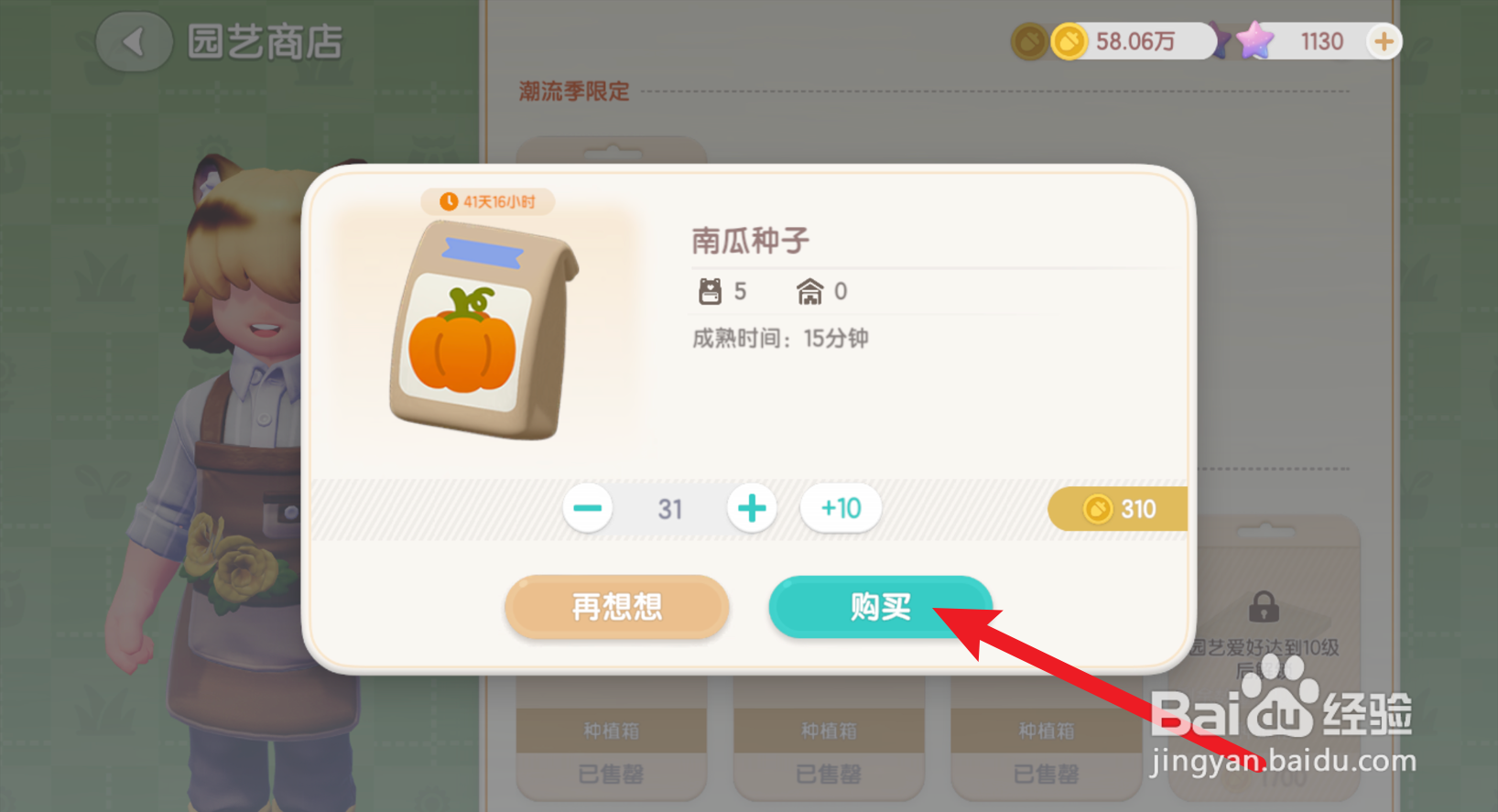Tap the quantity field showing 31

670,509
